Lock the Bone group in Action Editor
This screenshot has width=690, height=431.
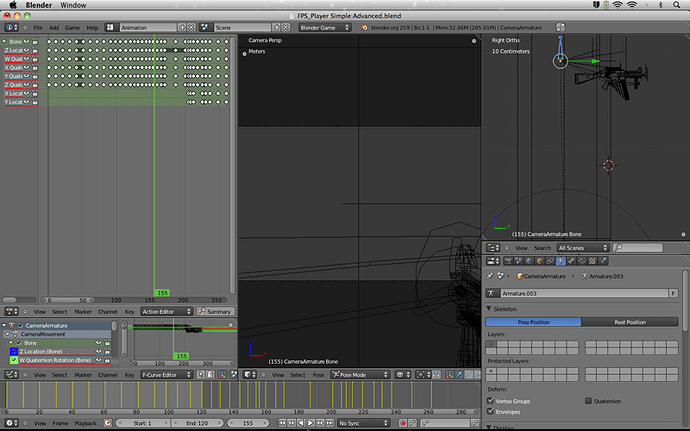(x=35, y=41)
